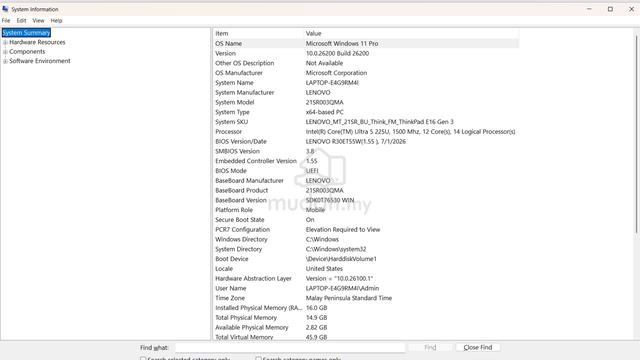Select the User Name row label
The height and width of the screenshot is (360, 640).
231,288
